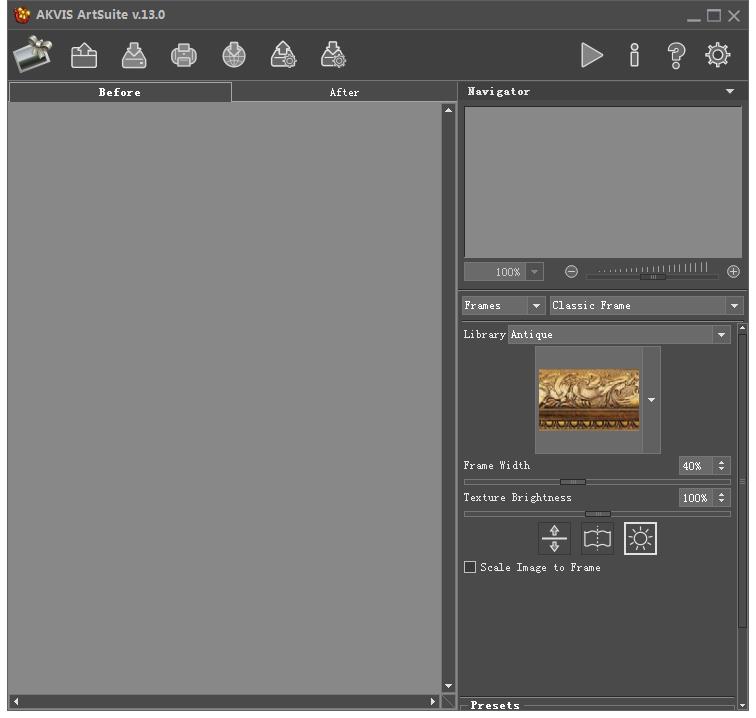
Task: Toggle flip texture vertically button
Action: 554,539
